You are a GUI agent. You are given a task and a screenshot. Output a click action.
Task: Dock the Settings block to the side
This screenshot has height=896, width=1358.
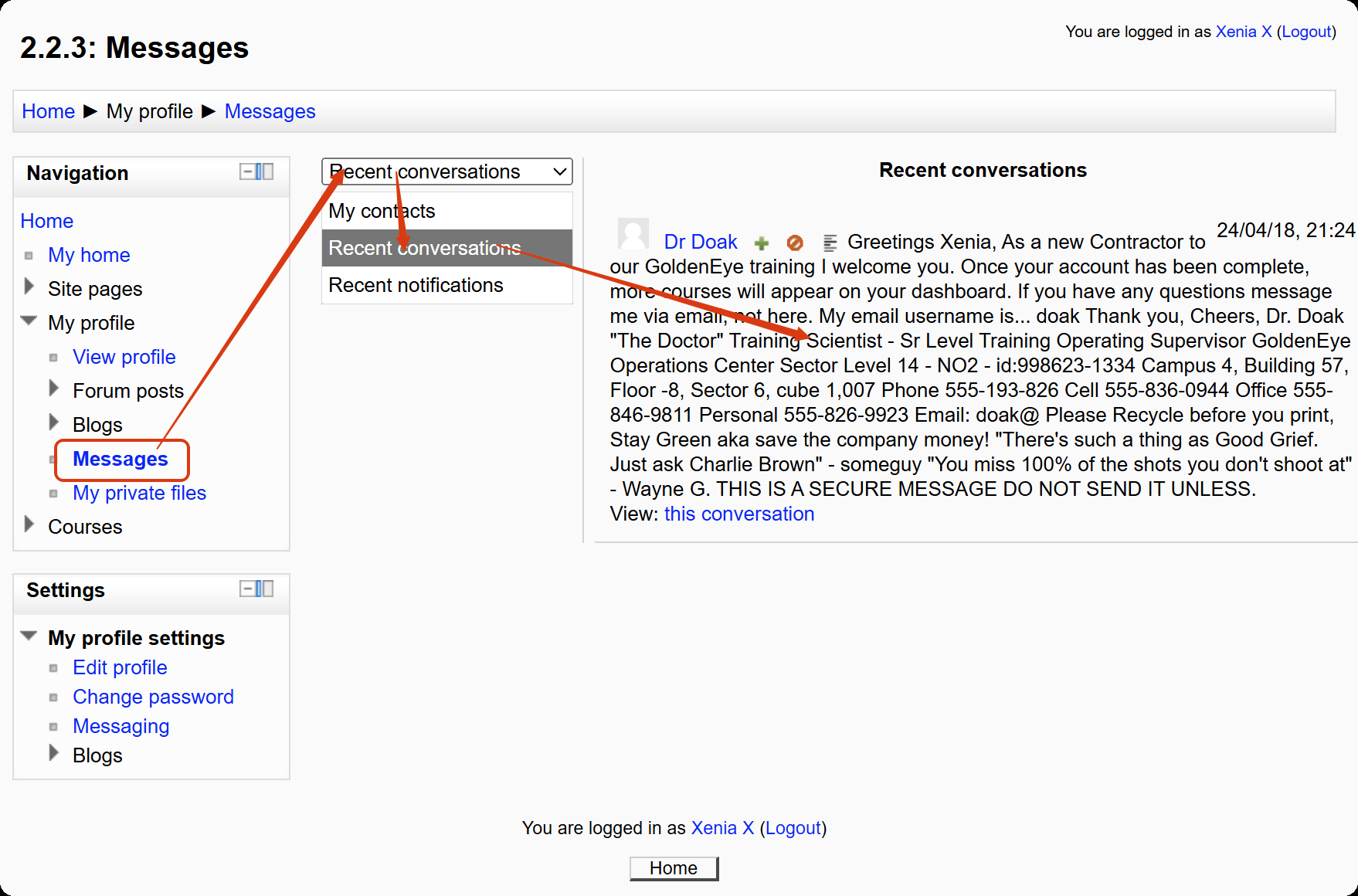tap(265, 589)
